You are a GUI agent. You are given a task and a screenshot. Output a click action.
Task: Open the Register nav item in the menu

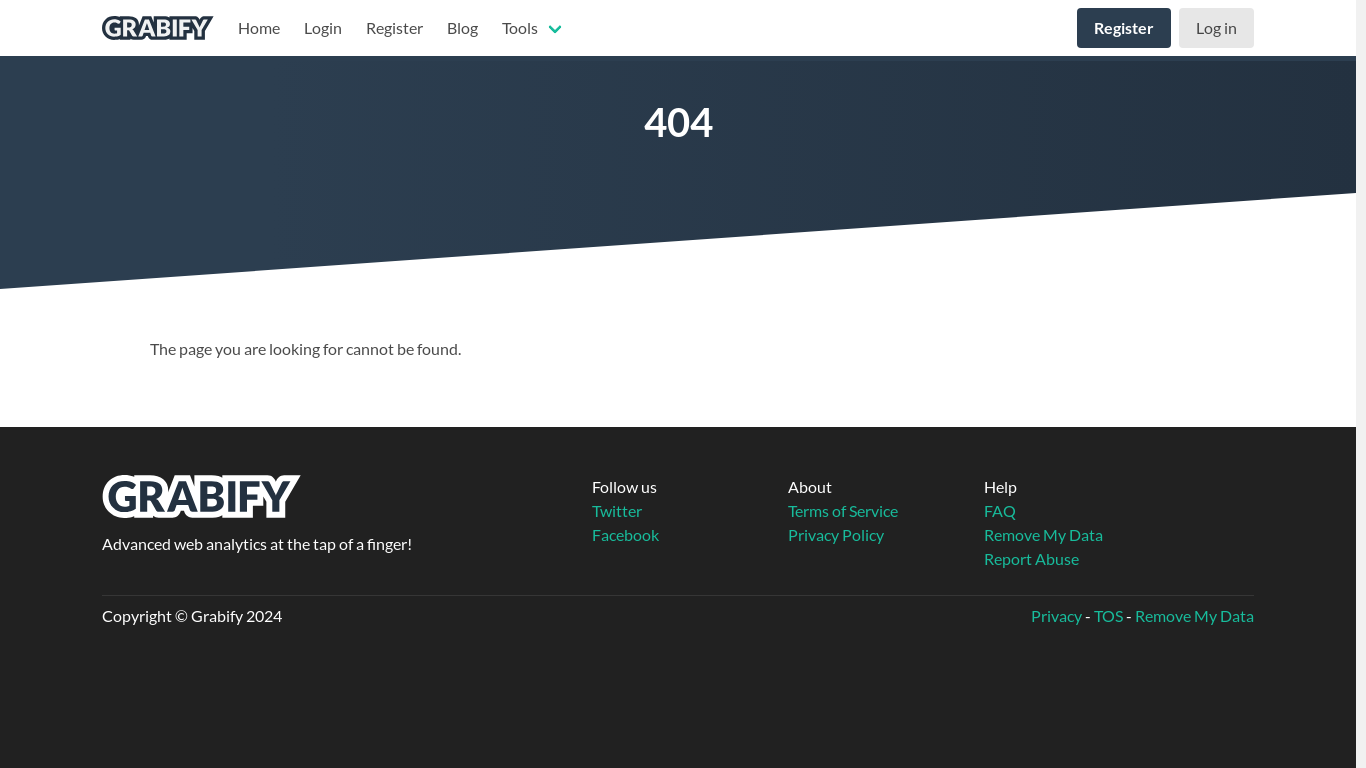394,28
